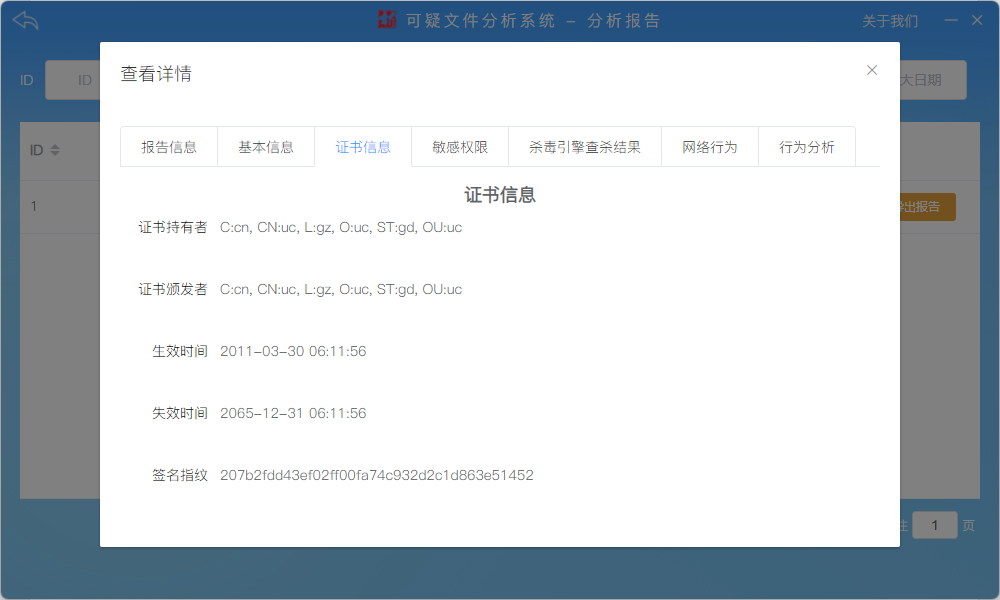The image size is (1000, 600).
Task: Select the 证书信息 tab
Action: tap(363, 147)
